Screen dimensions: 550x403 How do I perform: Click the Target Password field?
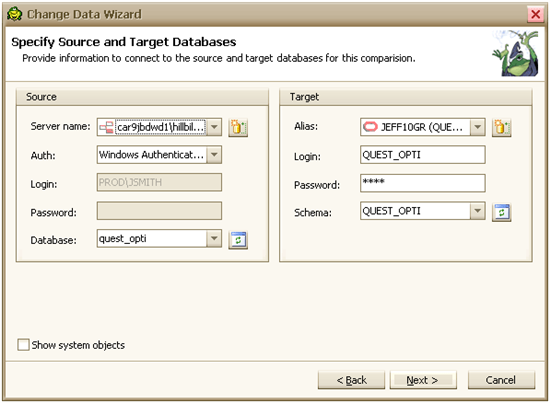tap(423, 183)
